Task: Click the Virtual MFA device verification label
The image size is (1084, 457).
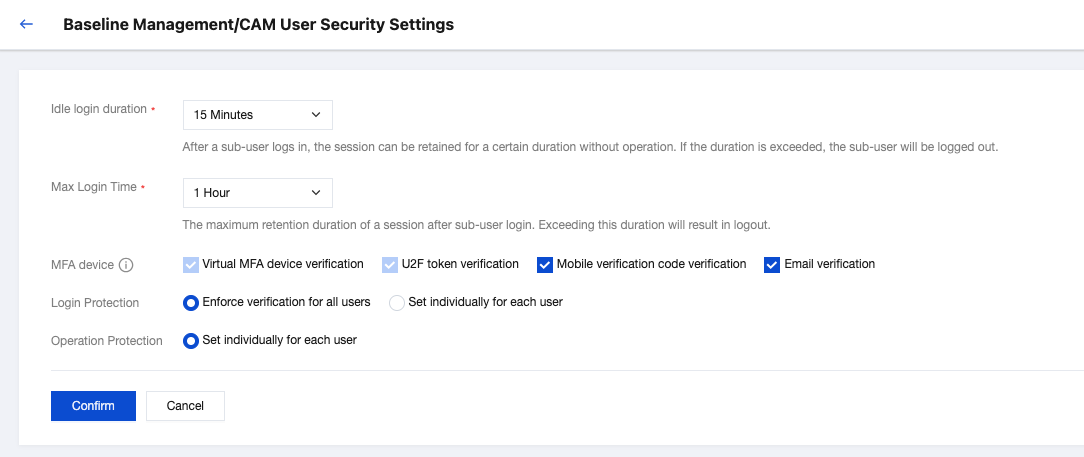Action: point(283,264)
